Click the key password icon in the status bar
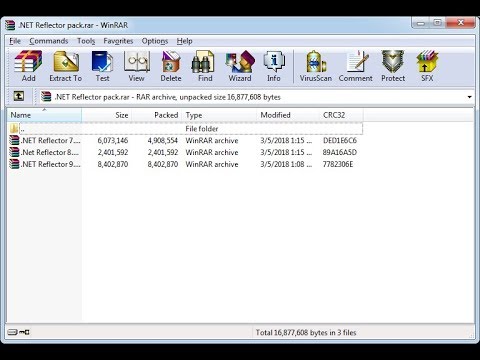Screen dimensions: 480x360 [24, 332]
